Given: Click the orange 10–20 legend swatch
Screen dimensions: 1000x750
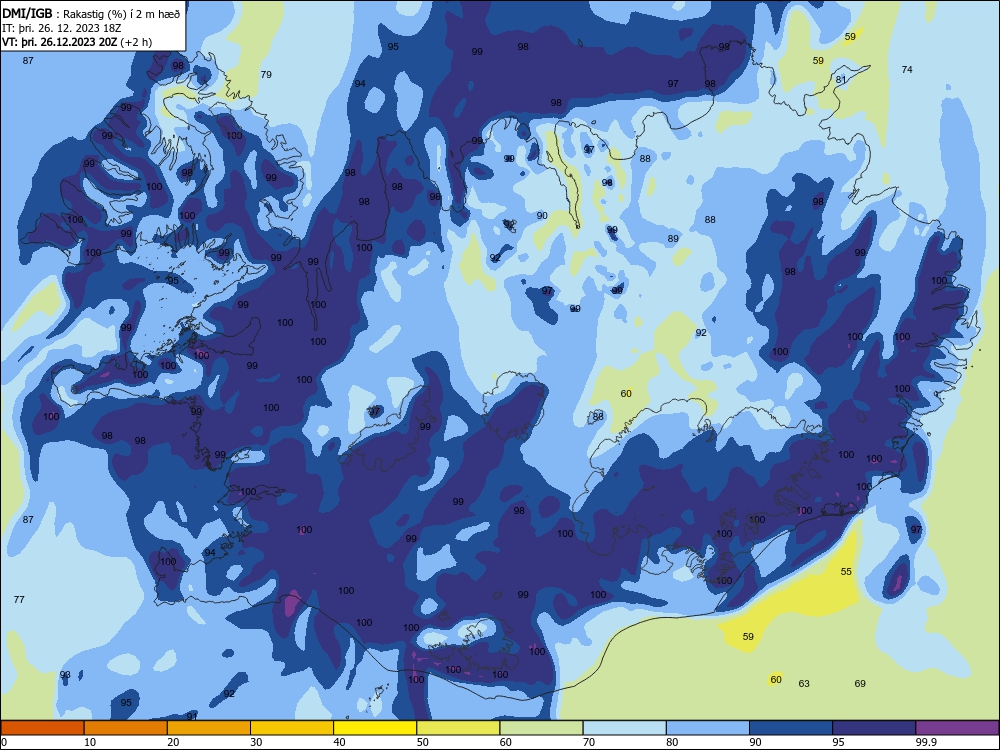Looking at the screenshot, I should (126, 728).
